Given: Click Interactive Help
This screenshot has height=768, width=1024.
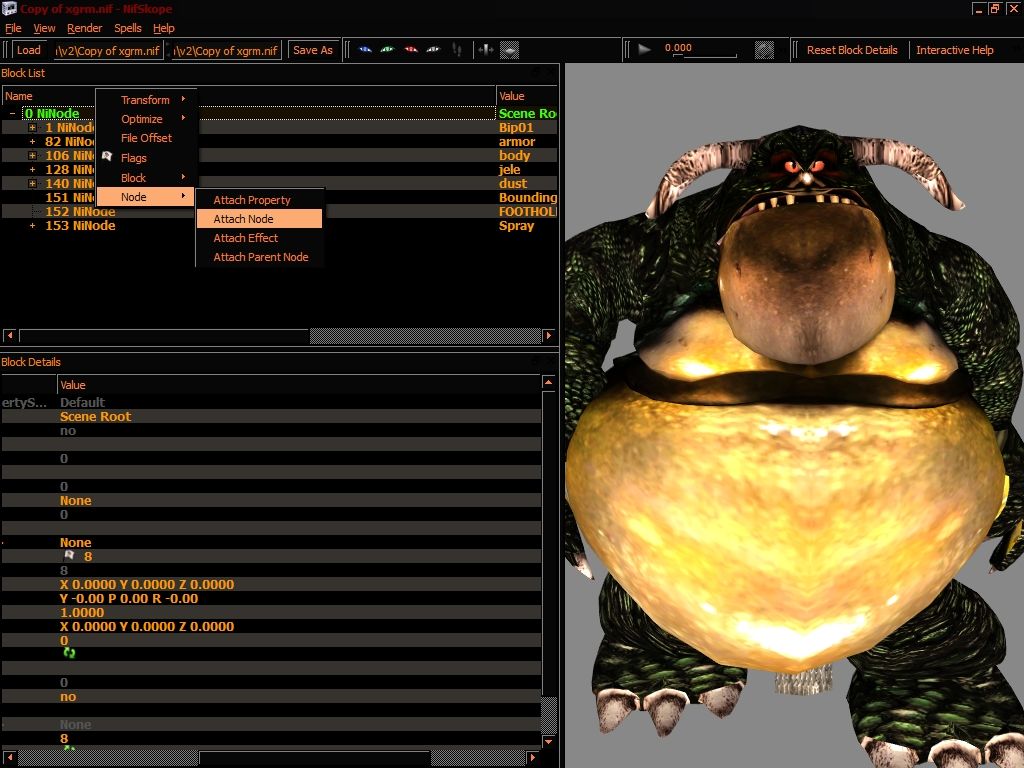Looking at the screenshot, I should [x=955, y=50].
